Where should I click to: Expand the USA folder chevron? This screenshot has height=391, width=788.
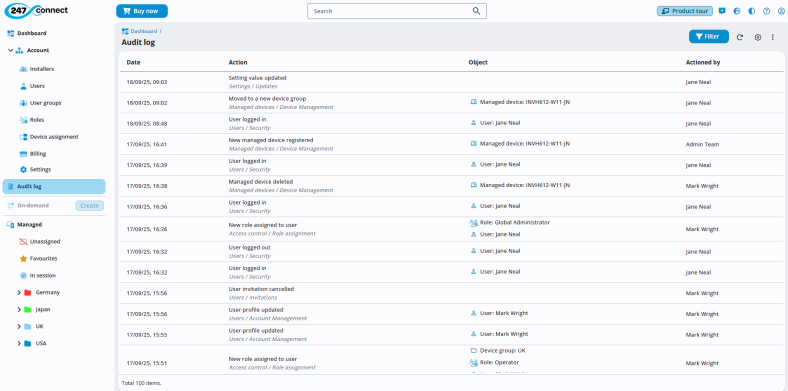click(x=19, y=344)
